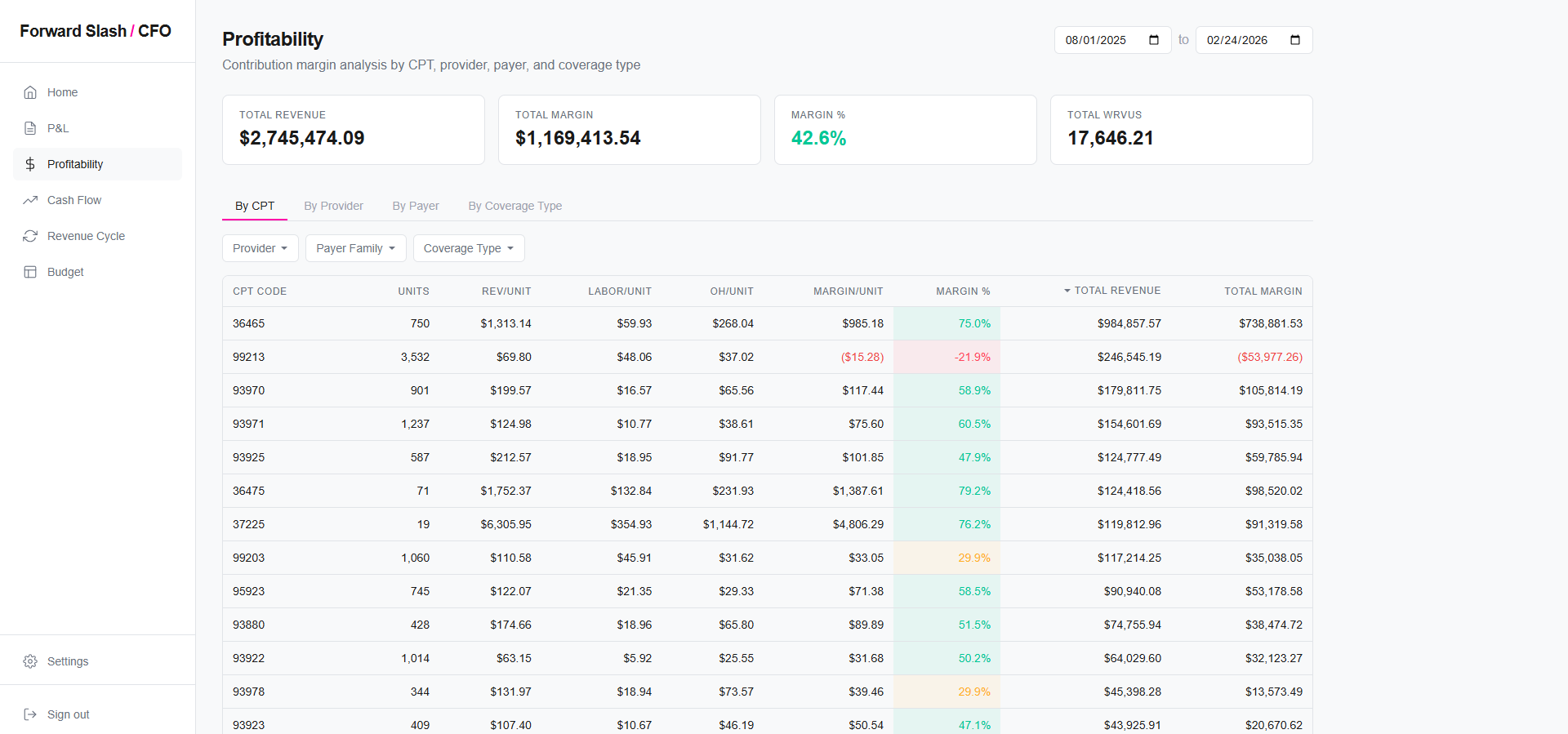Click the end date field 02/24/2026
Screen dimensions: 1568x734
pos(1254,40)
